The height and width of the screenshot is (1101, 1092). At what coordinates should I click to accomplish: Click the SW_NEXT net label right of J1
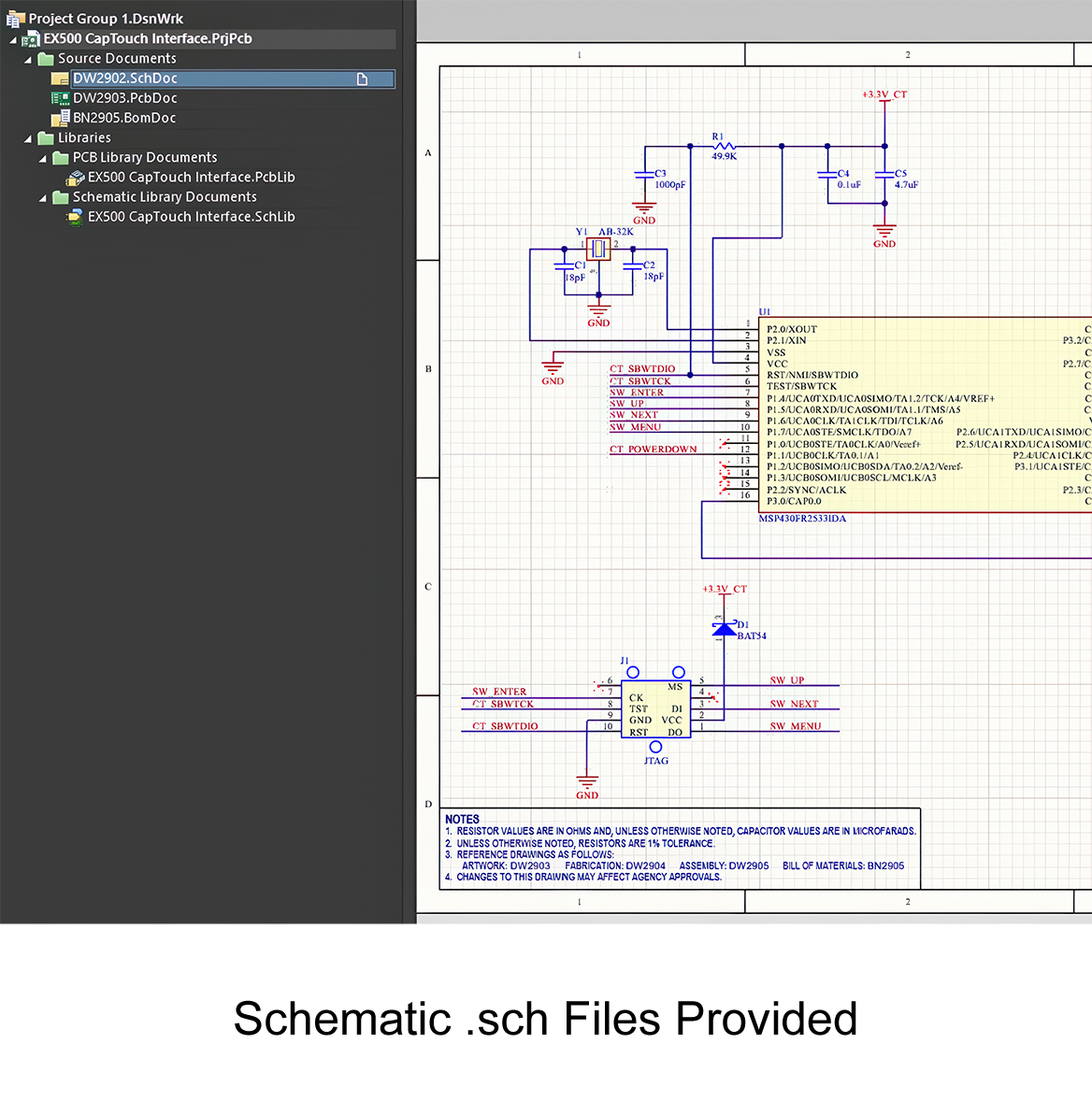coord(795,704)
